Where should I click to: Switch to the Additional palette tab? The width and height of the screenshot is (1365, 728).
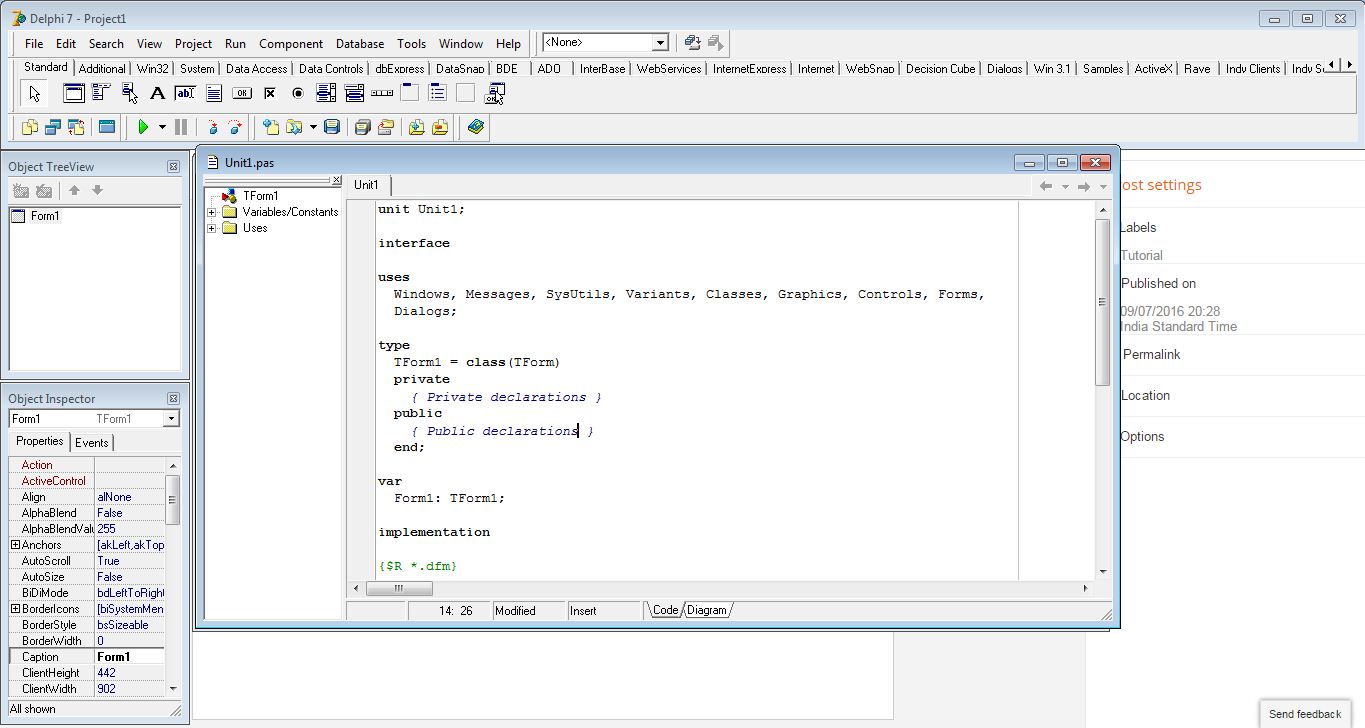pyautogui.click(x=102, y=69)
